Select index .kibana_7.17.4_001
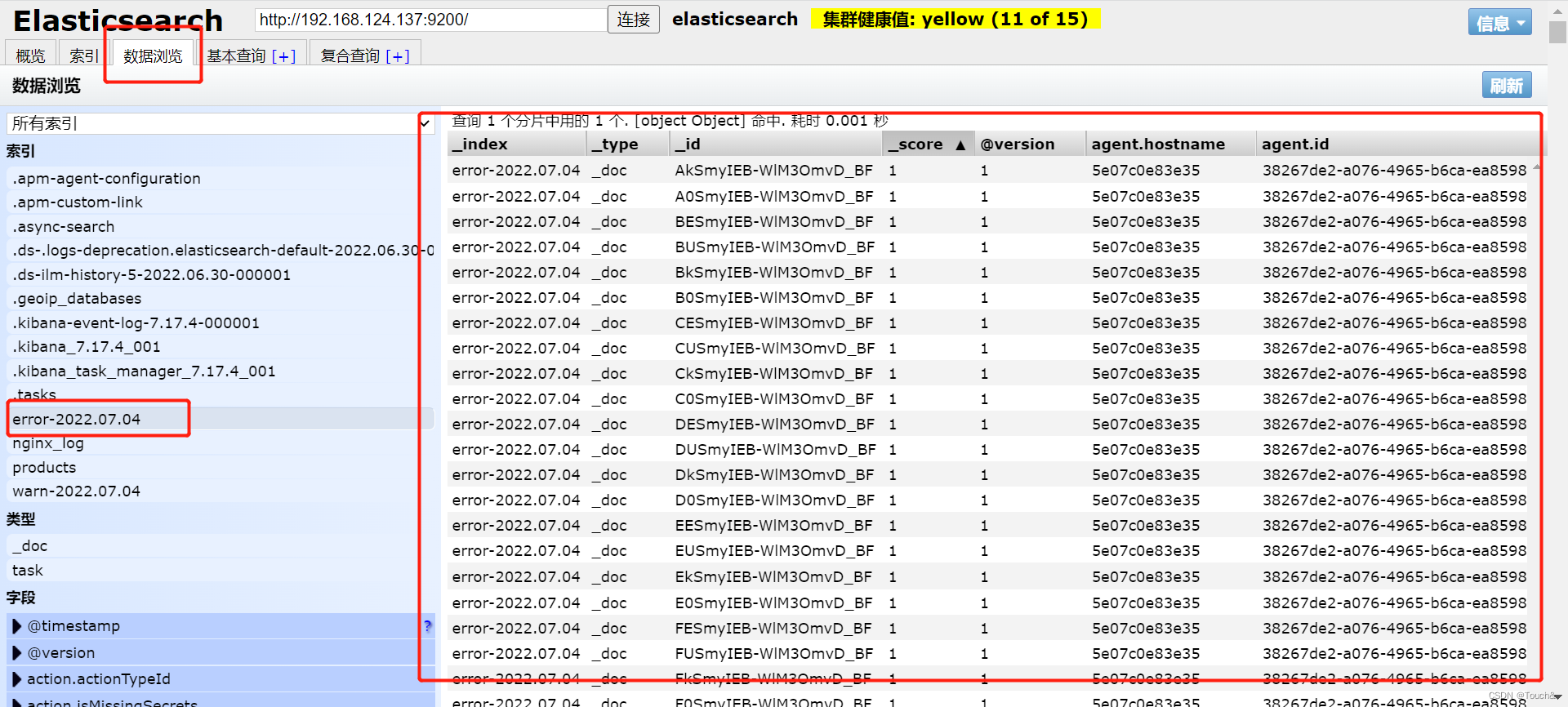This screenshot has height=707, width=1568. 220,346
